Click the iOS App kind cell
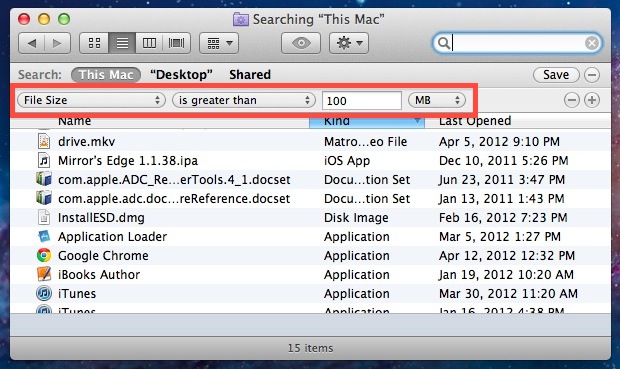The height and width of the screenshot is (369, 620). (347, 161)
